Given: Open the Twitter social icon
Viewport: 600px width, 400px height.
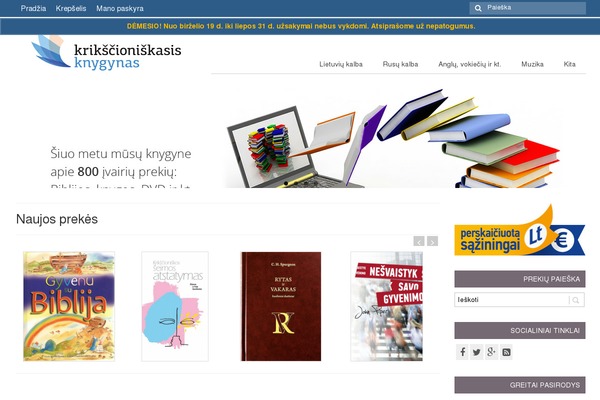Looking at the screenshot, I should (476, 352).
